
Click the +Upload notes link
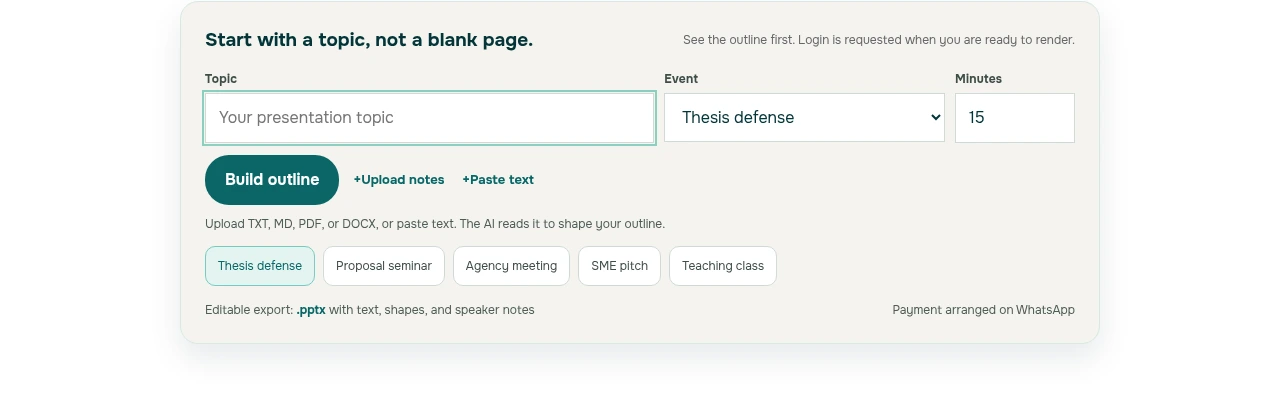pyautogui.click(x=399, y=180)
